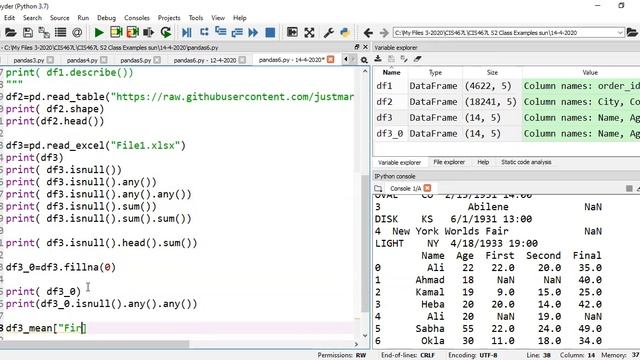This screenshot has width=640, height=360.
Task: Close the pandas6.py - 14-4-2020 tab
Action: click(331, 60)
